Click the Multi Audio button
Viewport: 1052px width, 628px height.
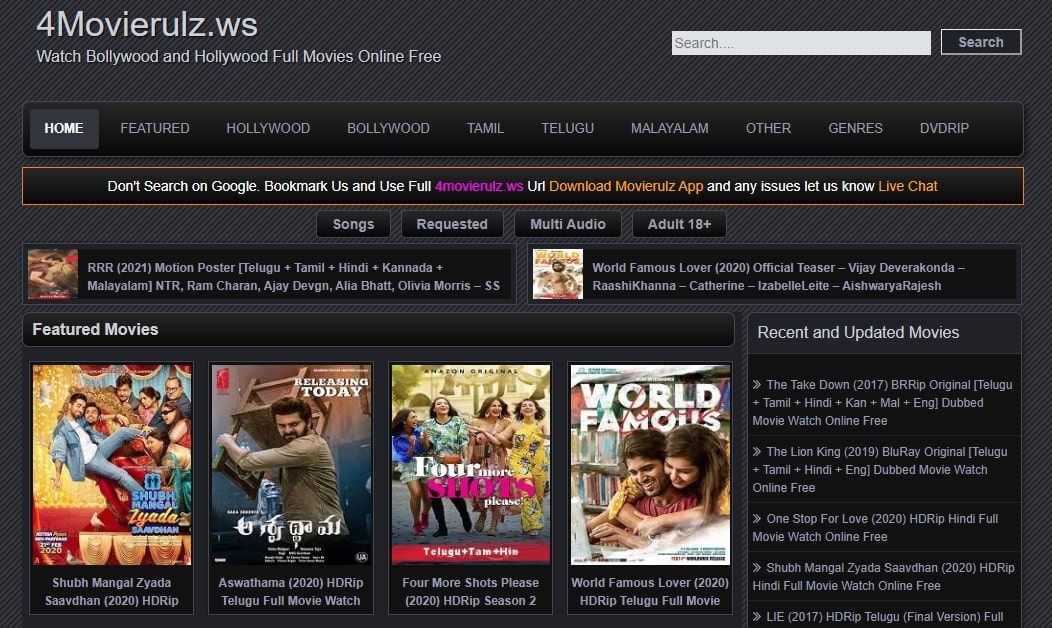click(568, 224)
